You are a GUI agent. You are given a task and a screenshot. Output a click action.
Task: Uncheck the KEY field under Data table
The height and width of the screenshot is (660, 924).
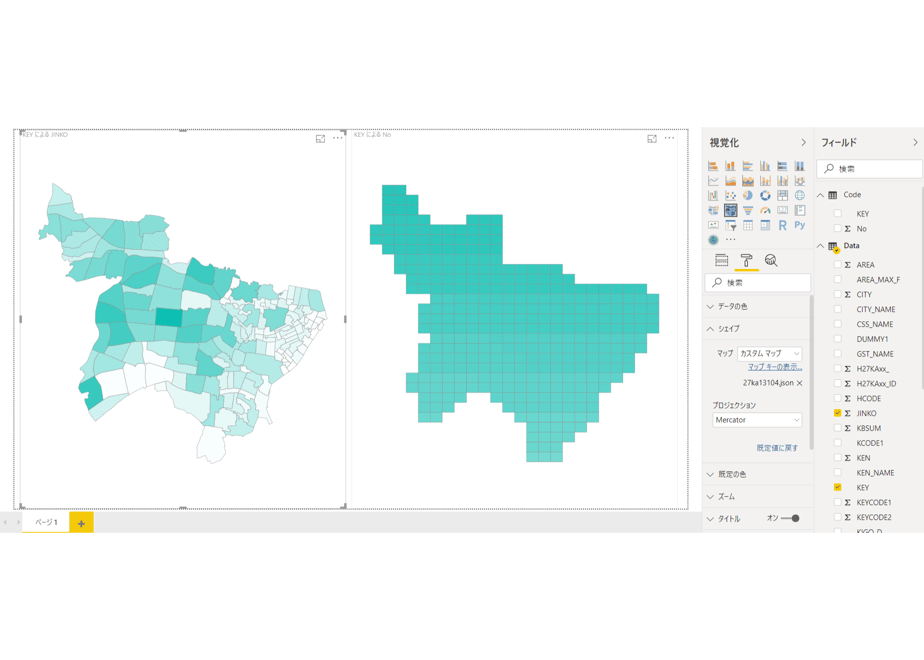(837, 487)
